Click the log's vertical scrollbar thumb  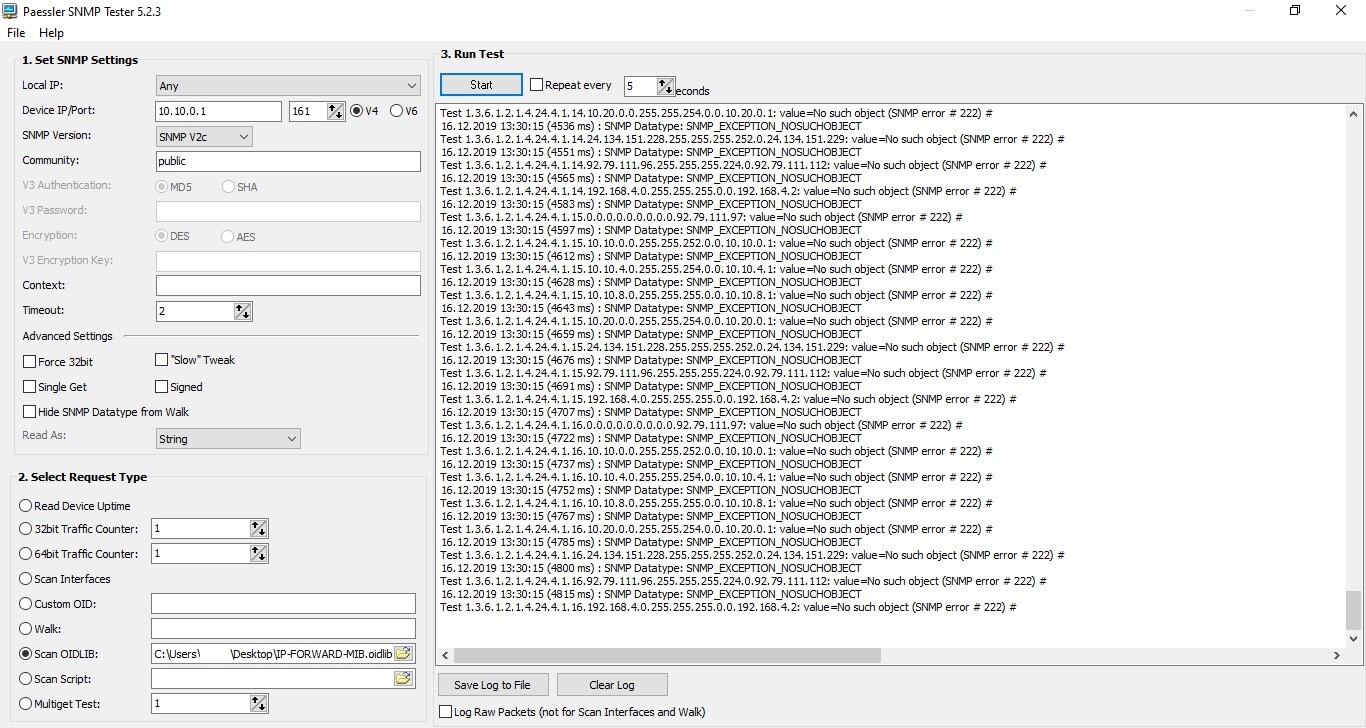tap(1353, 609)
